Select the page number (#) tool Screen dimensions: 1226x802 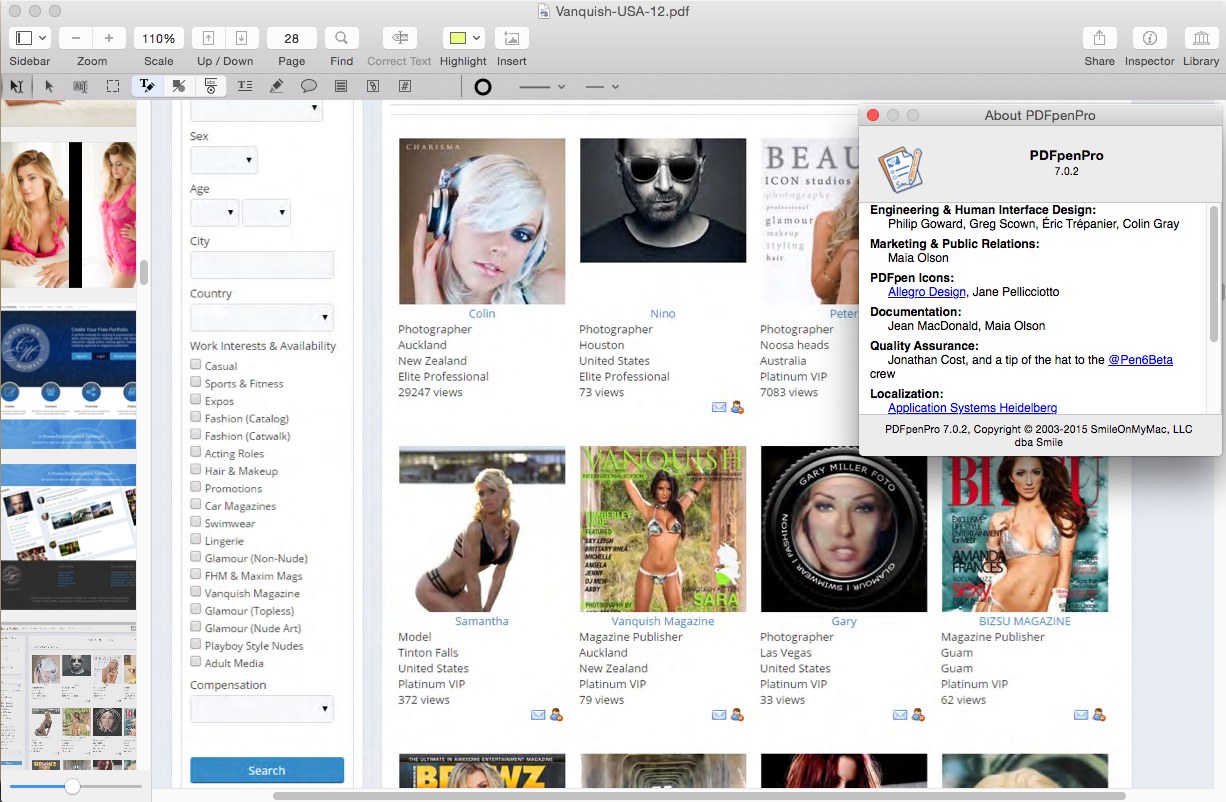(404, 86)
